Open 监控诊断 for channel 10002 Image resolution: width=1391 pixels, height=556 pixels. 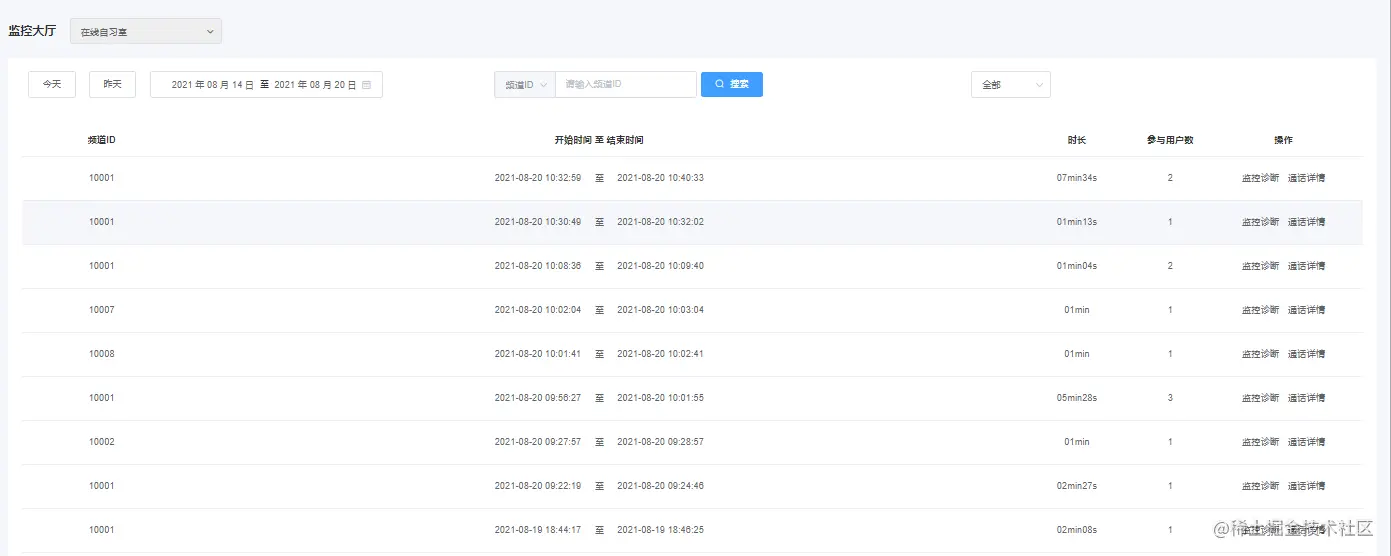[x=1260, y=442]
